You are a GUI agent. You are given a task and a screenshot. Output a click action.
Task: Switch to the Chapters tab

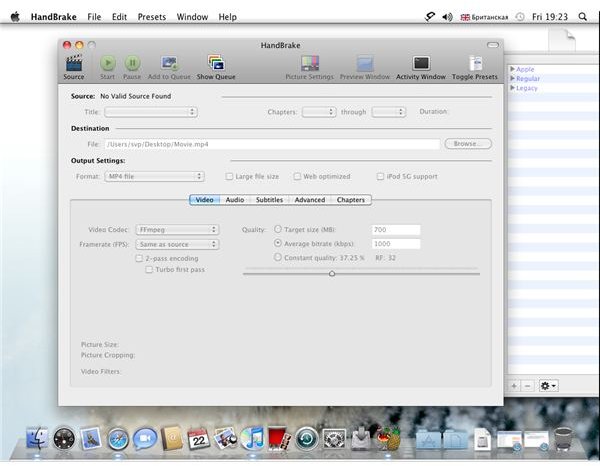click(351, 200)
